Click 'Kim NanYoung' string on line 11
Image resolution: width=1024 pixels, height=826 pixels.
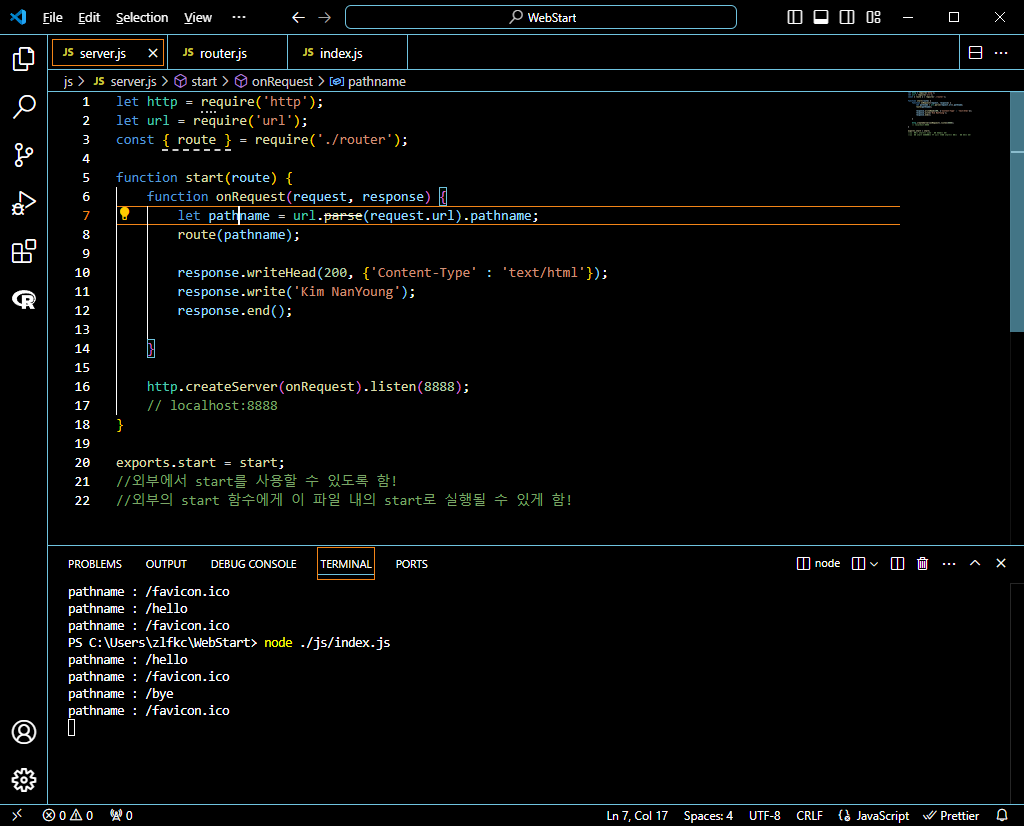347,292
